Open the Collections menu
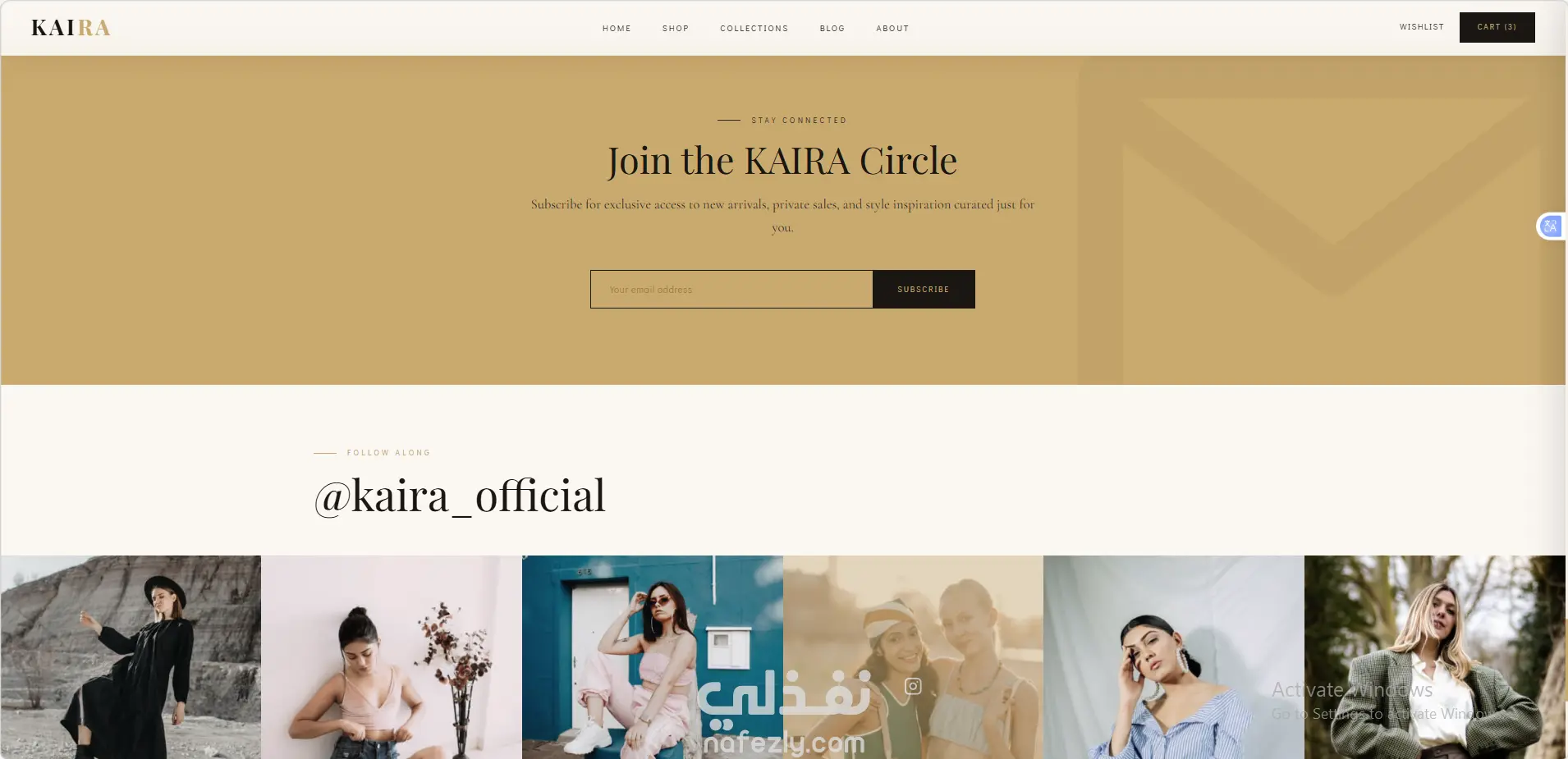 click(754, 29)
